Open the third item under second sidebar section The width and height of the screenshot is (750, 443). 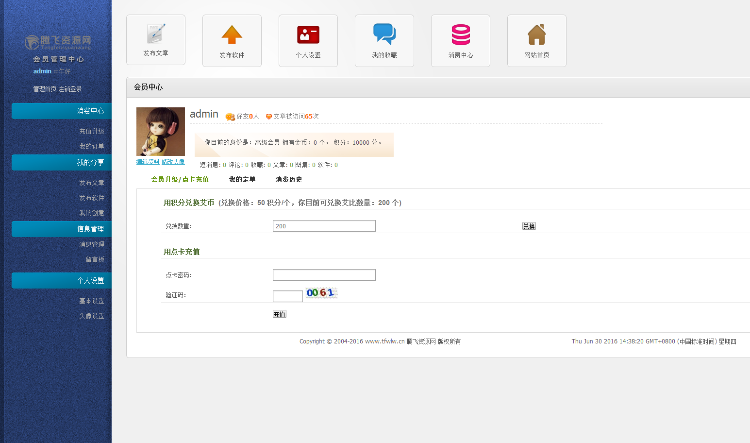tap(91, 213)
